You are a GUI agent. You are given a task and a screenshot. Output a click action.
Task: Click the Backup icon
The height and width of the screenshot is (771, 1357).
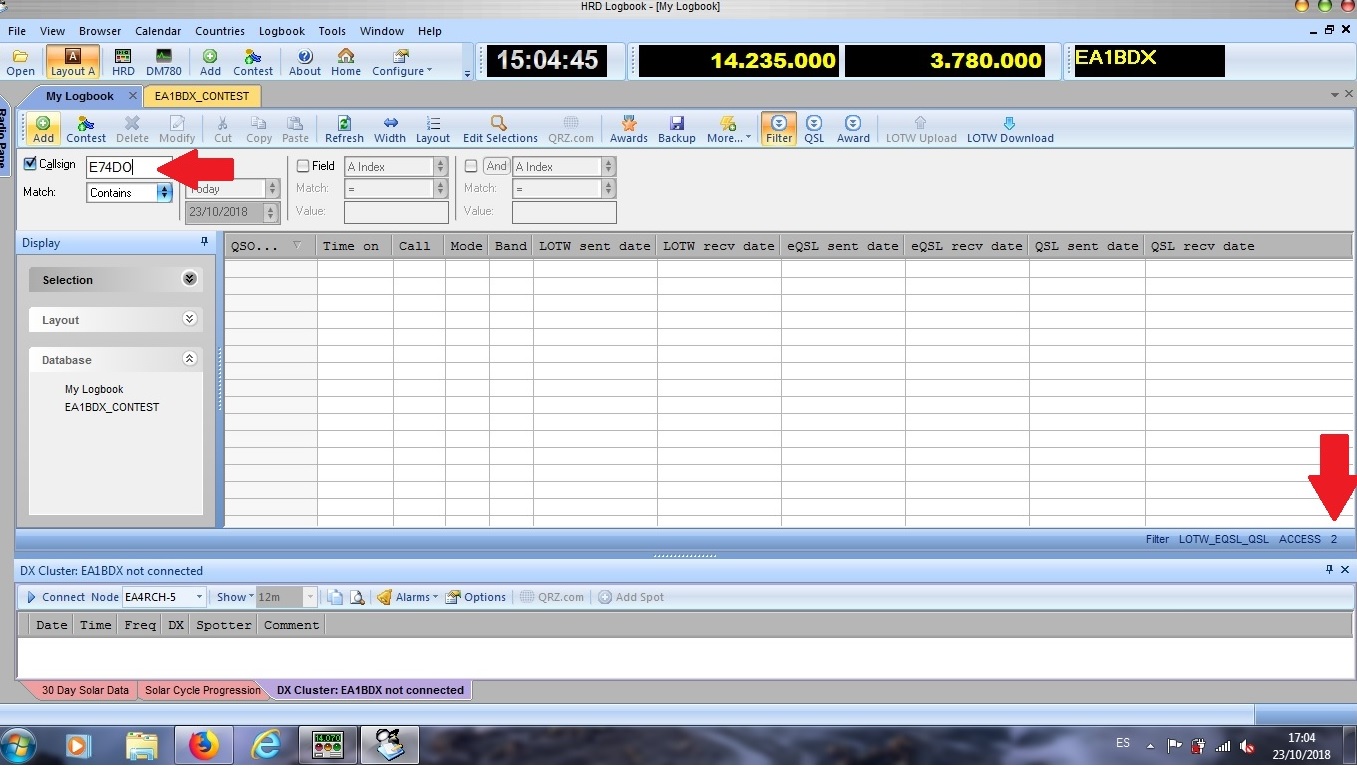677,130
